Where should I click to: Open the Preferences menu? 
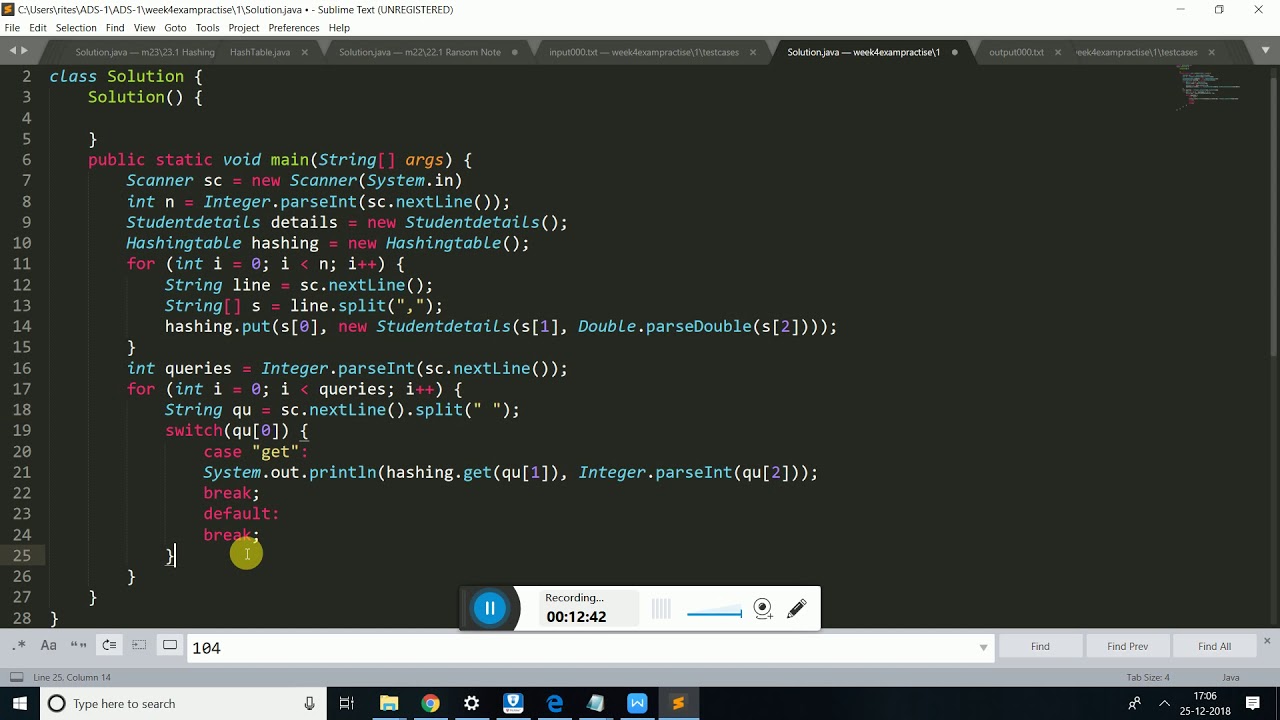click(294, 28)
